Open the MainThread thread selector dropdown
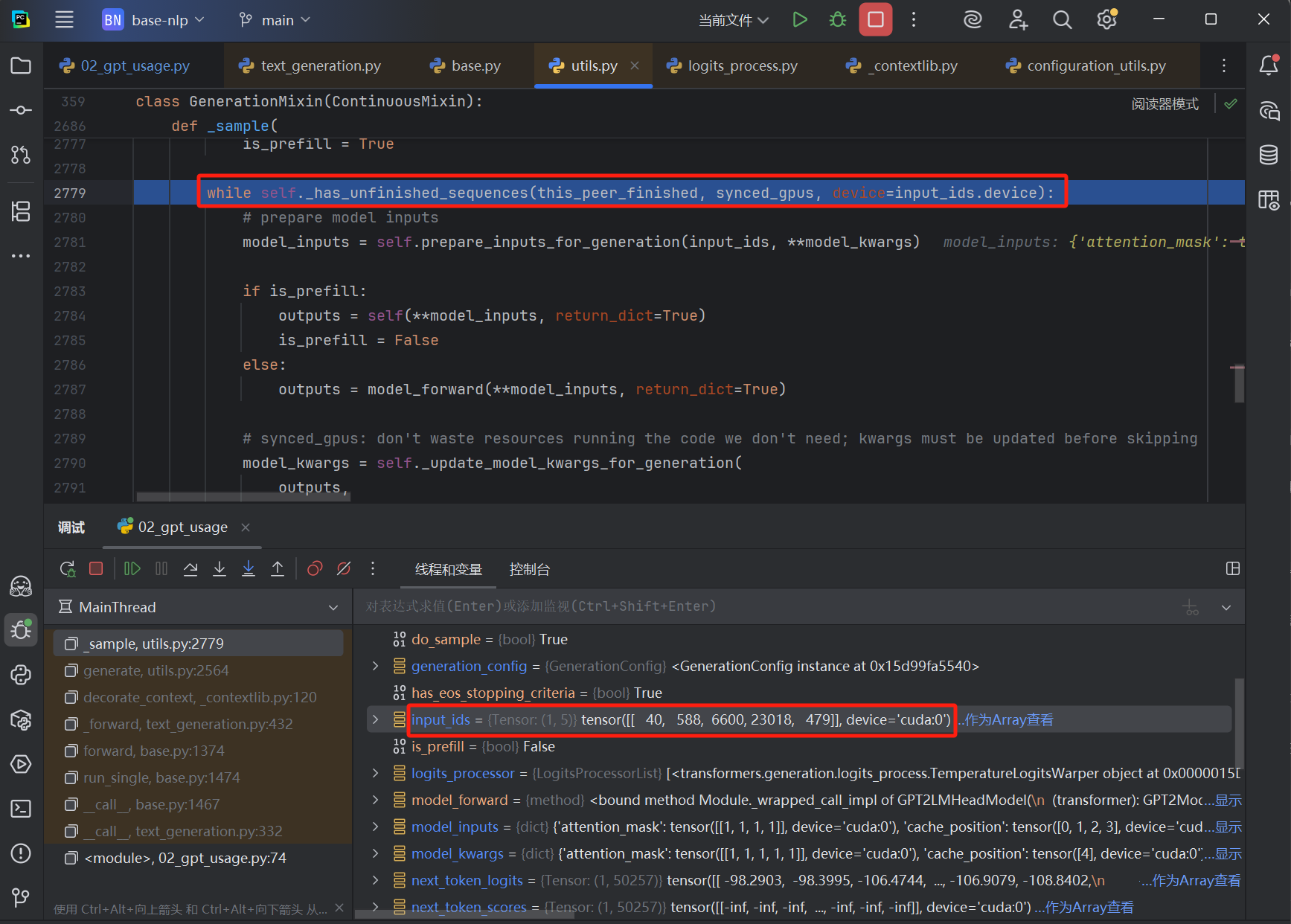This screenshot has width=1291, height=924. (333, 608)
